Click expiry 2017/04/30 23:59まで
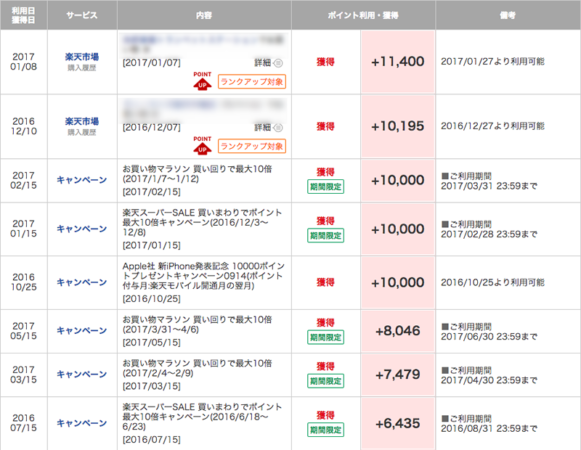Image resolution: width=581 pixels, height=450 pixels. point(489,380)
